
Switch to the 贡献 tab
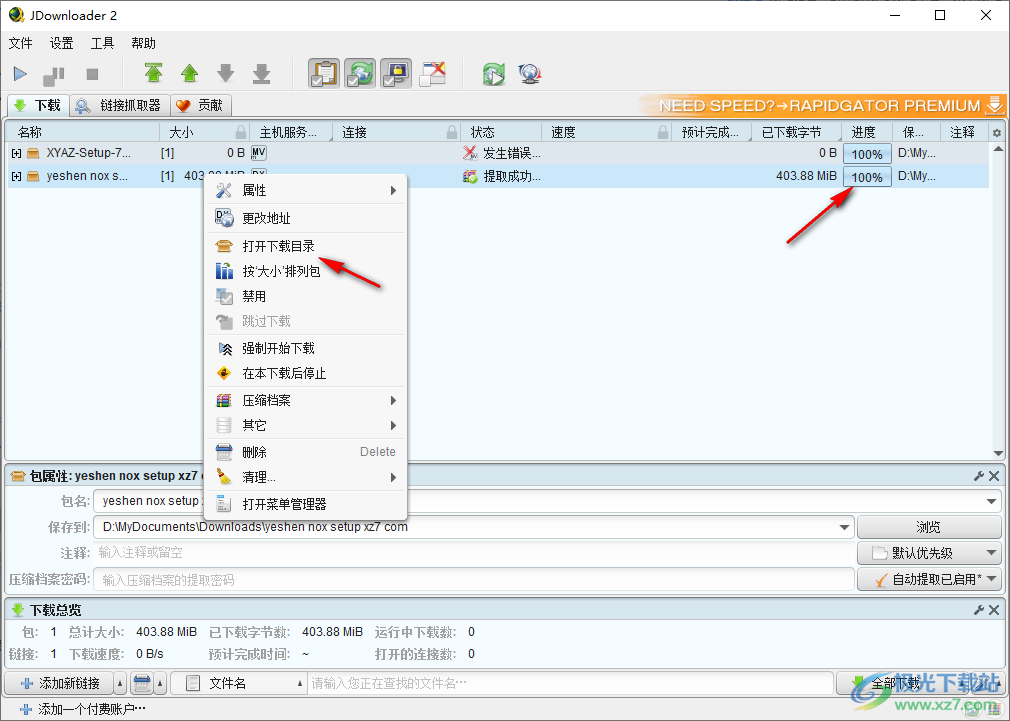coord(201,105)
